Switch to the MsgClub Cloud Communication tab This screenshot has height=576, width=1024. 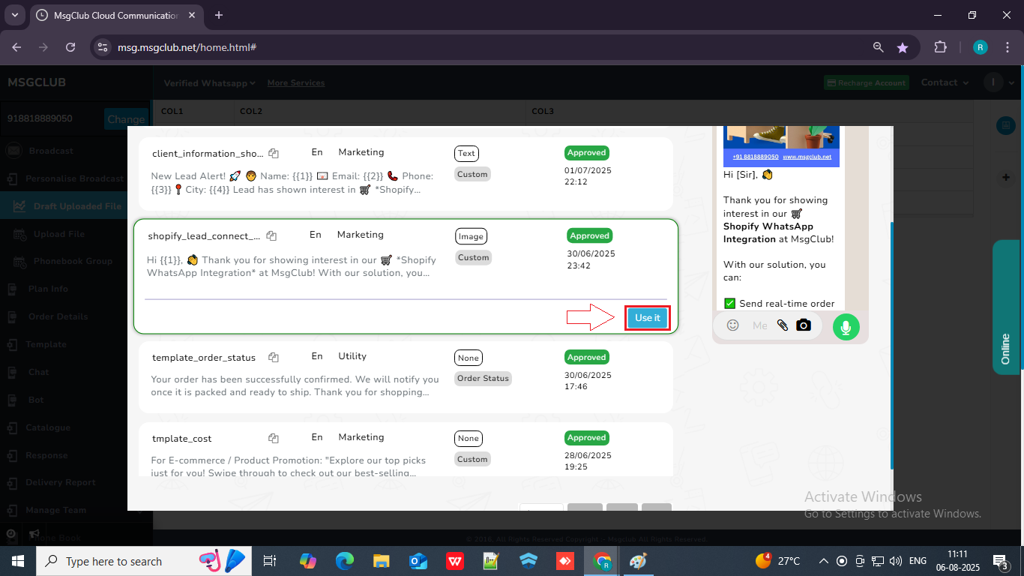[x=116, y=15]
